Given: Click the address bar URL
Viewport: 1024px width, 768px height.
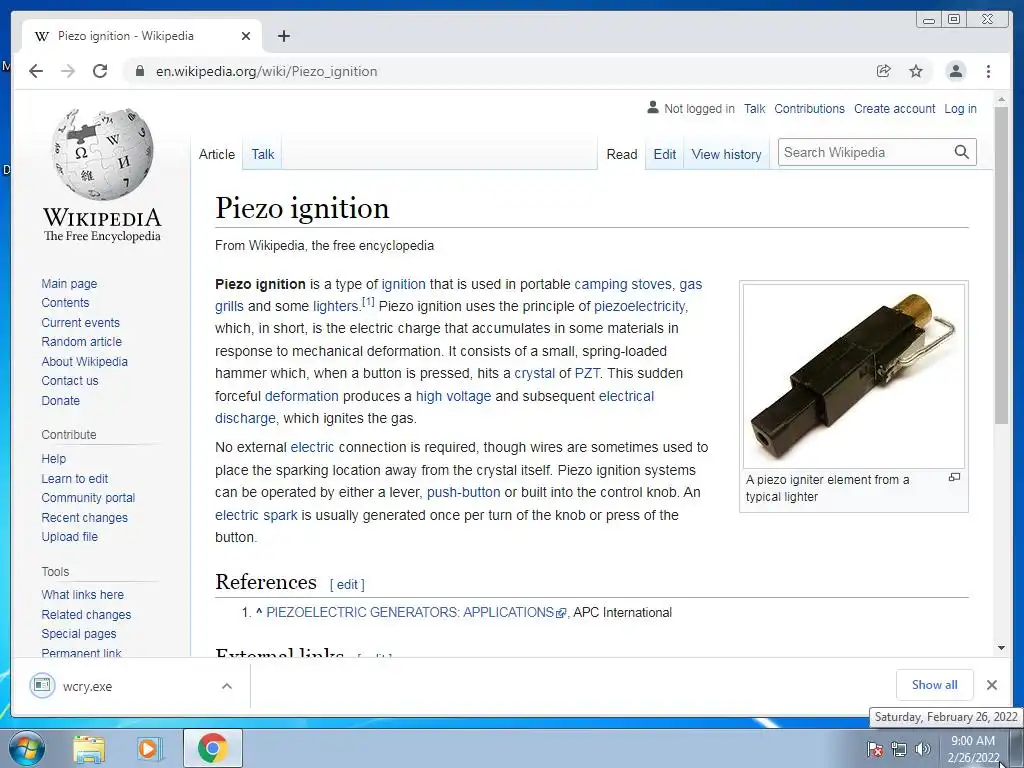Looking at the screenshot, I should pos(266,71).
